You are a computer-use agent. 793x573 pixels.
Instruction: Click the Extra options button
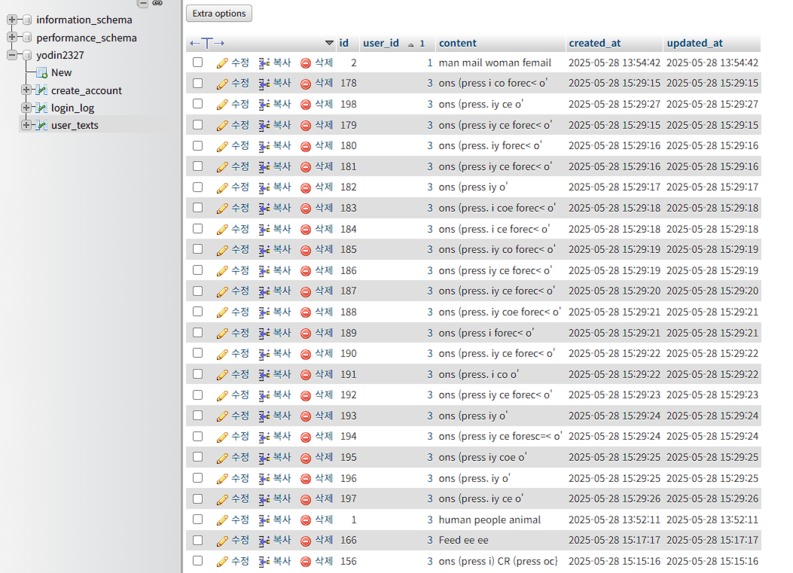[219, 14]
